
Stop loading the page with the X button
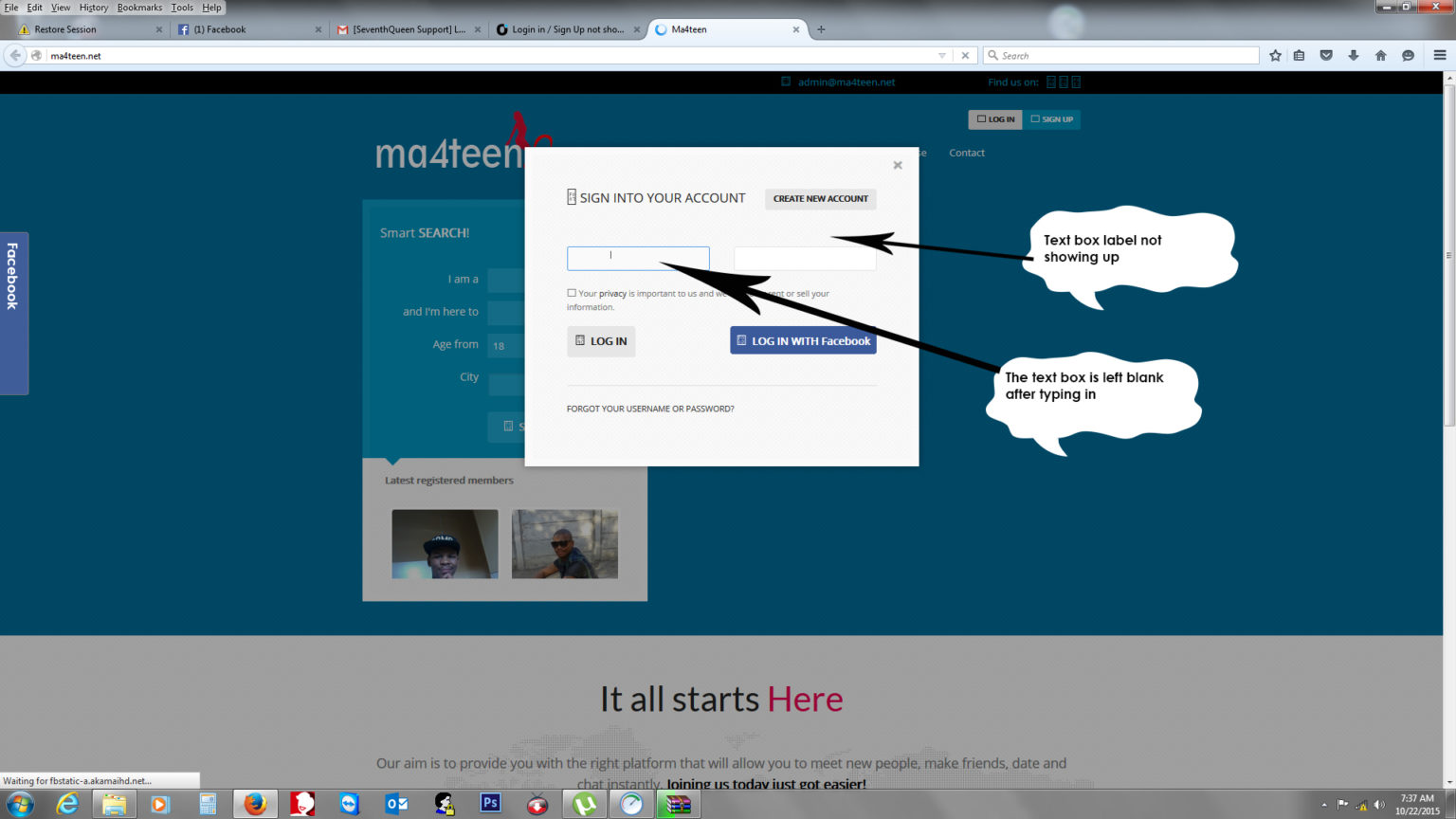[965, 56]
